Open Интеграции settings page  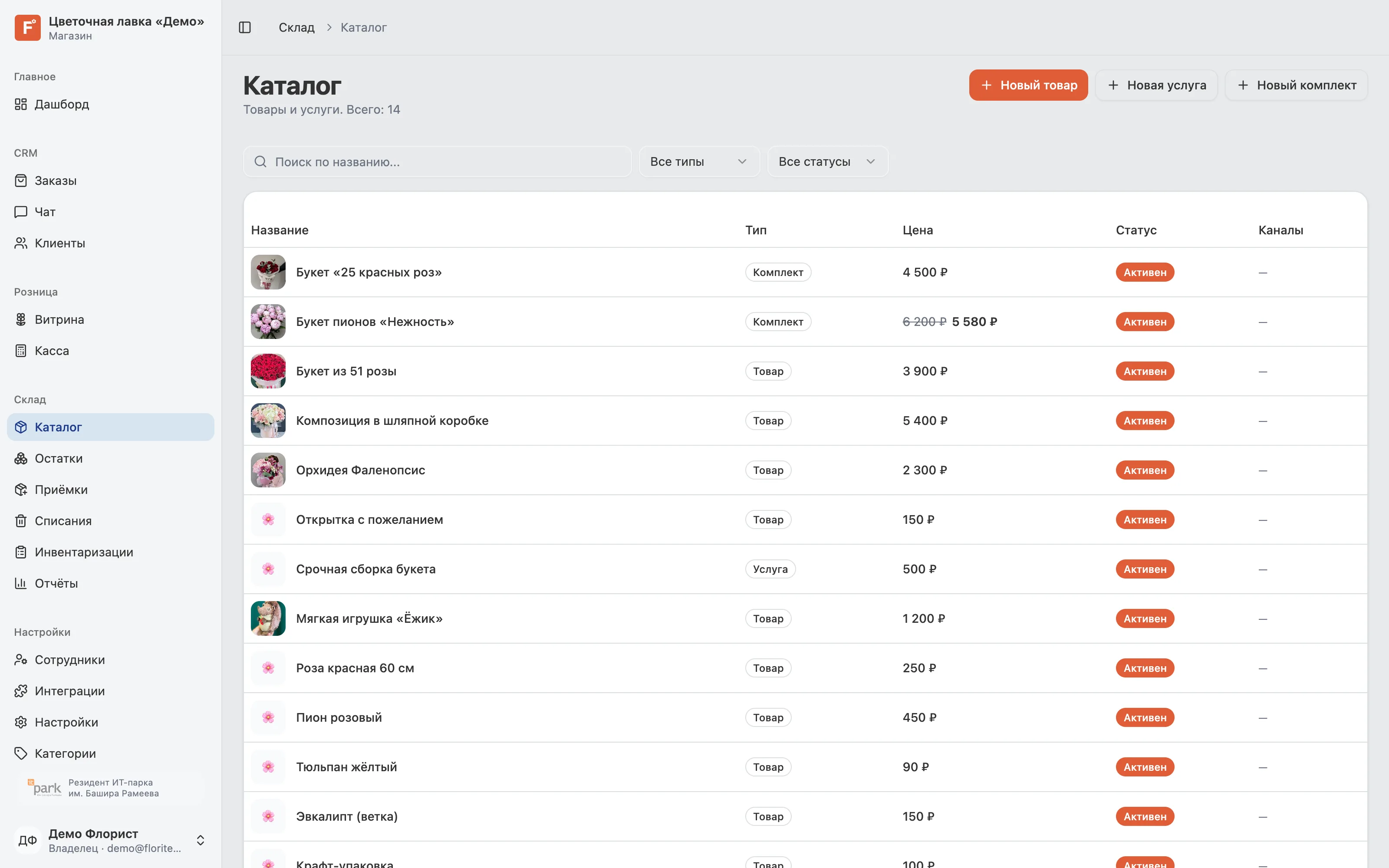click(x=110, y=690)
